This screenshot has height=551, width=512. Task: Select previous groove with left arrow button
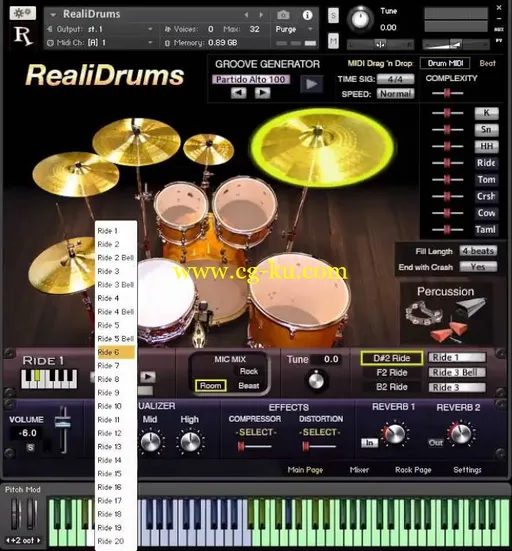pyautogui.click(x=239, y=93)
